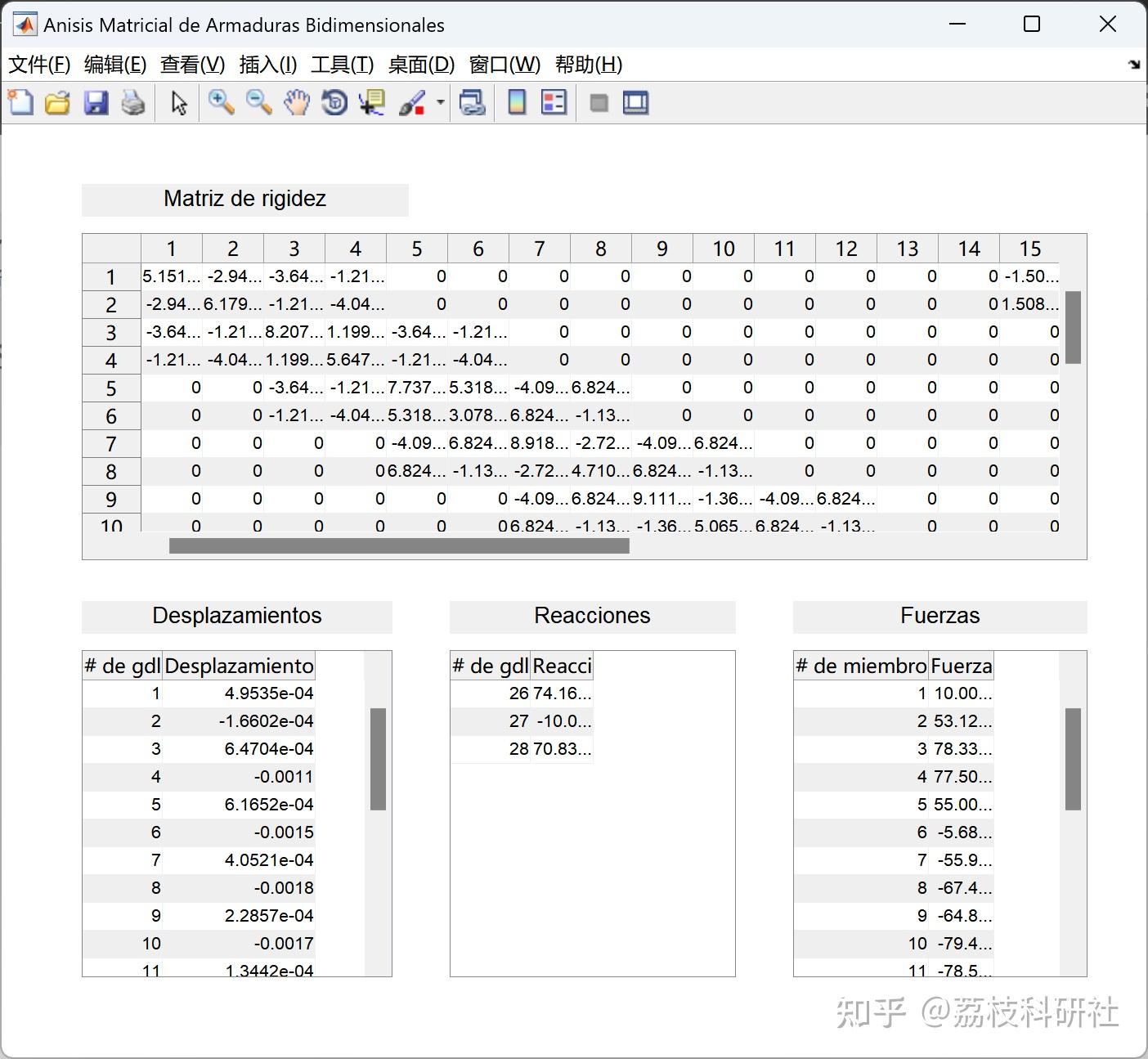Select the Zoom In tool
The width and height of the screenshot is (1148, 1059).
(221, 102)
